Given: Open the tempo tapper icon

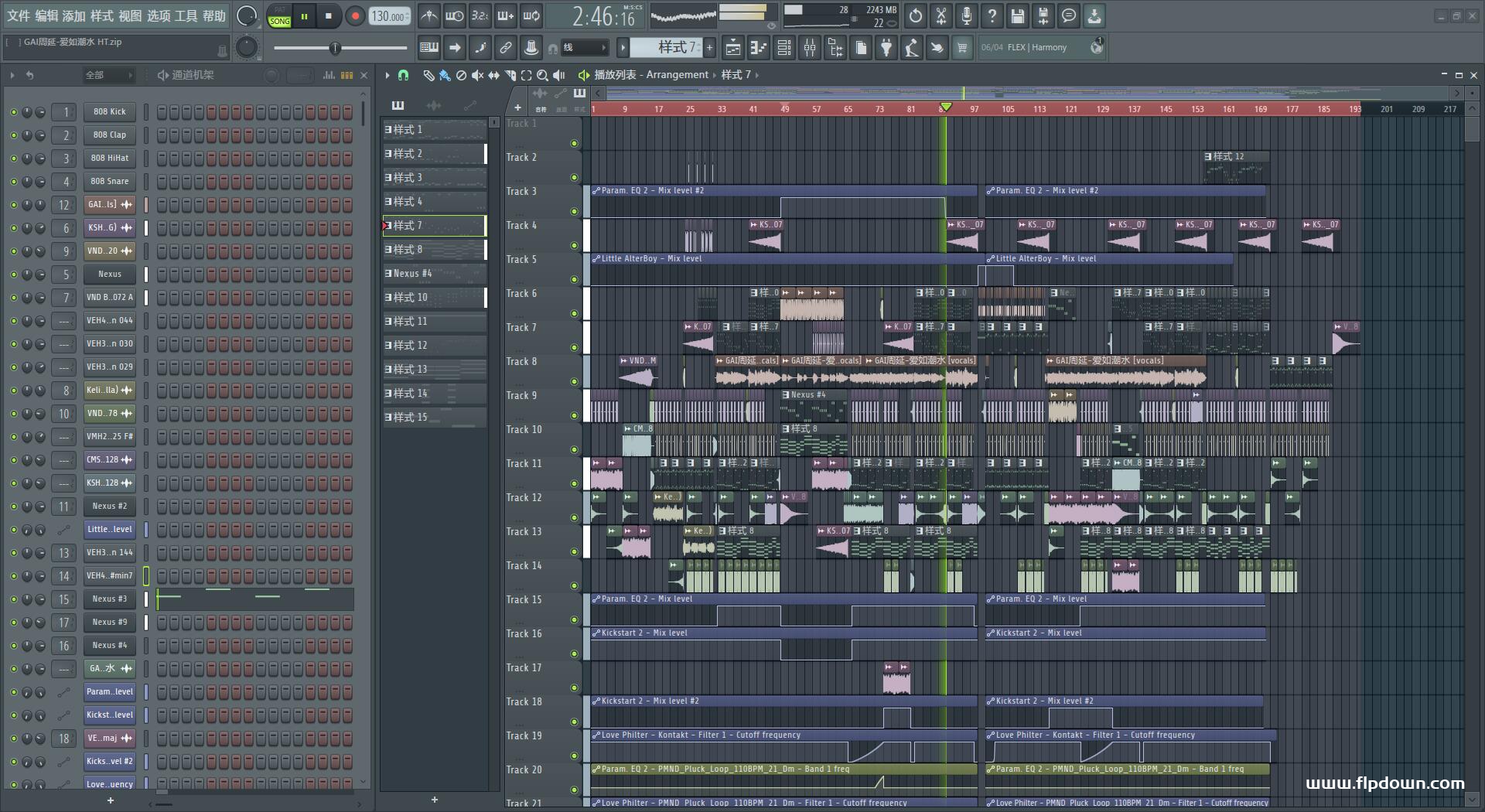Looking at the screenshot, I should coord(912,48).
